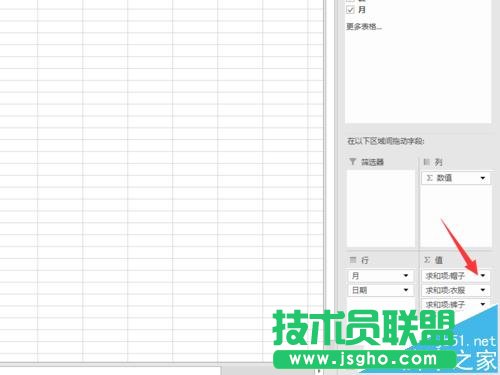Click the 列 columns area icon
The width and height of the screenshot is (500, 375).
[426, 162]
